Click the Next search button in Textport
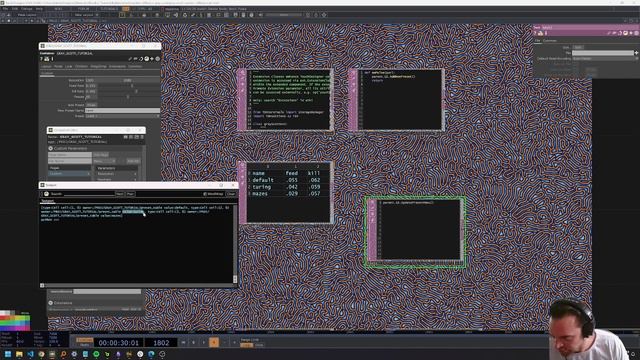This screenshot has width=640, height=360. (x=120, y=194)
